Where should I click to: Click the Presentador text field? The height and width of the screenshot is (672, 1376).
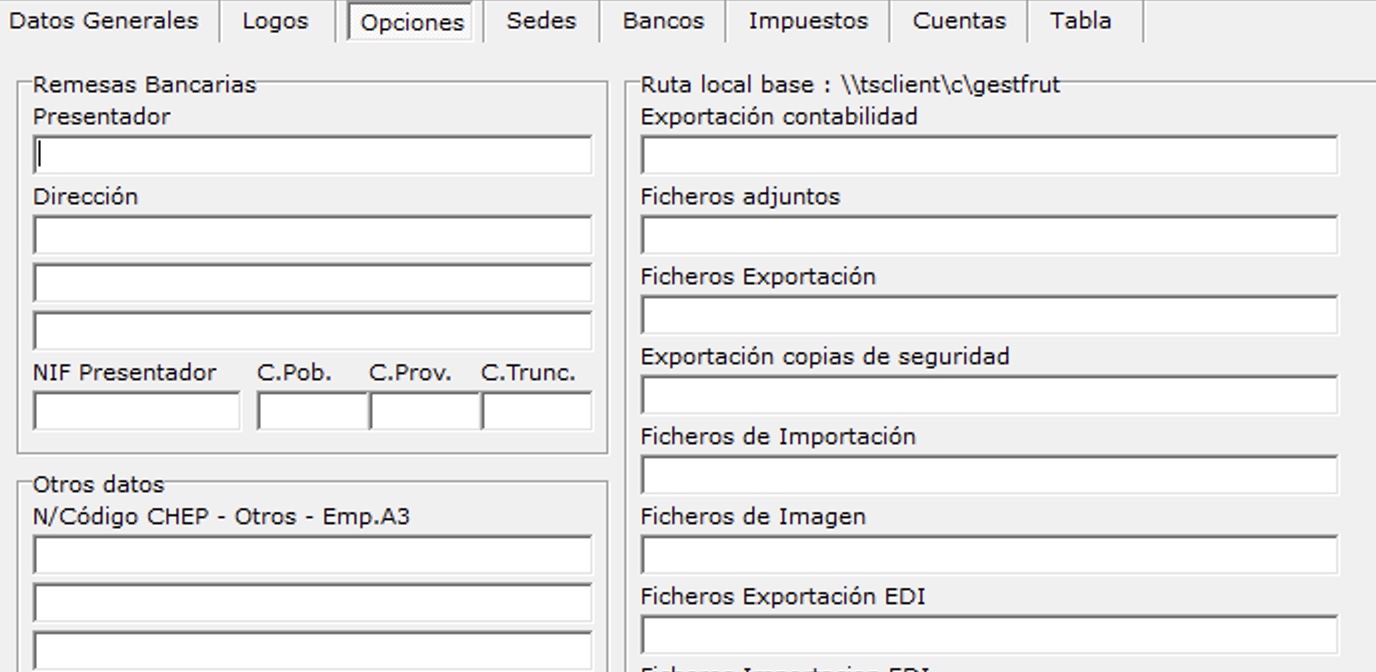312,156
